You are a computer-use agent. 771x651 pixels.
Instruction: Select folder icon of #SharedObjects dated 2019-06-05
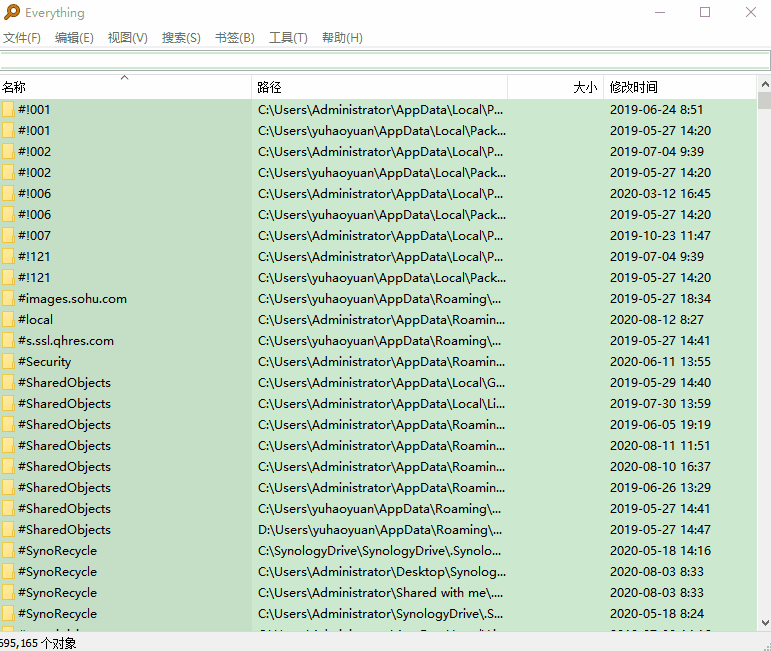pos(8,424)
